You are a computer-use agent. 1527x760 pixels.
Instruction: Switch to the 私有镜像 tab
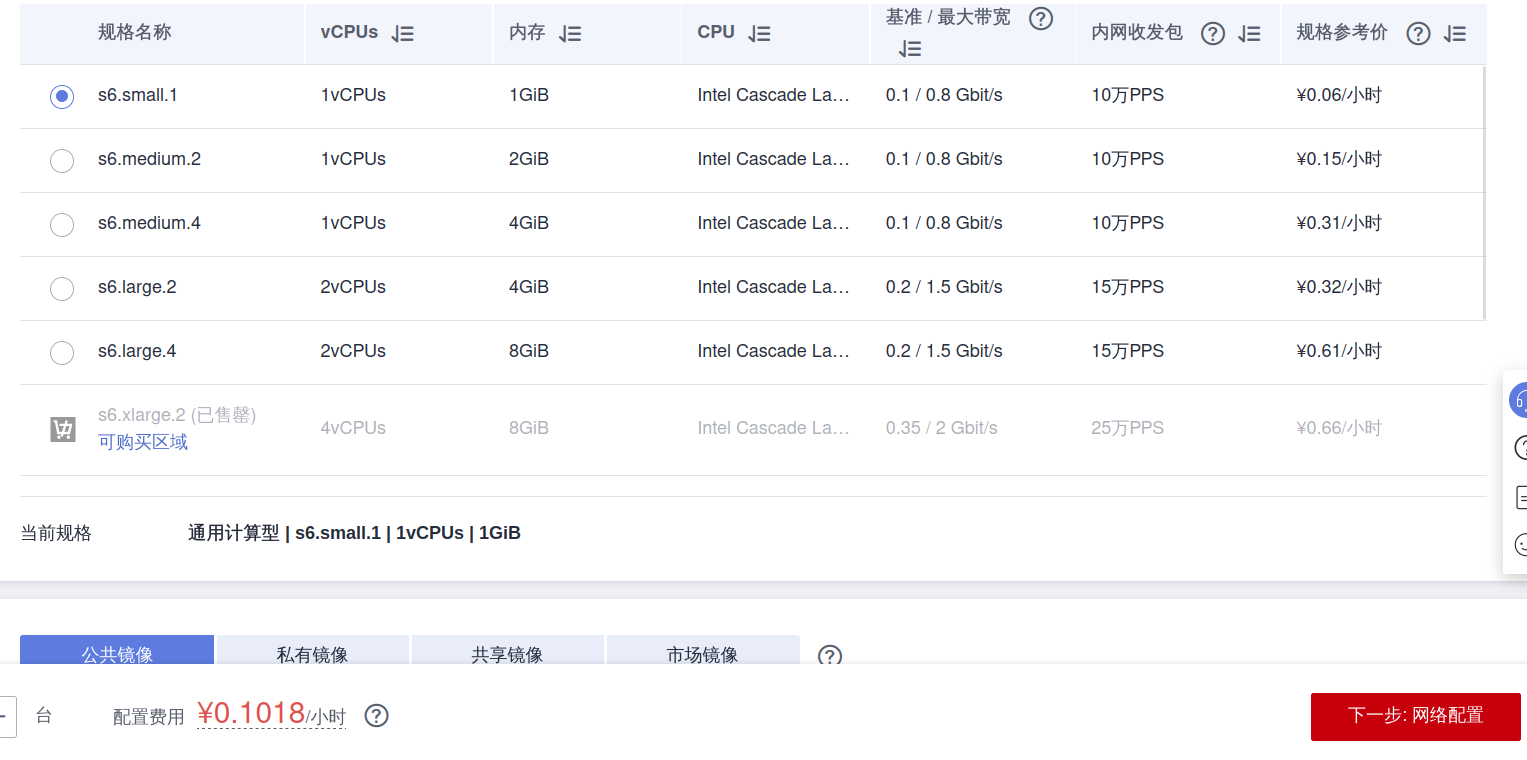click(312, 654)
